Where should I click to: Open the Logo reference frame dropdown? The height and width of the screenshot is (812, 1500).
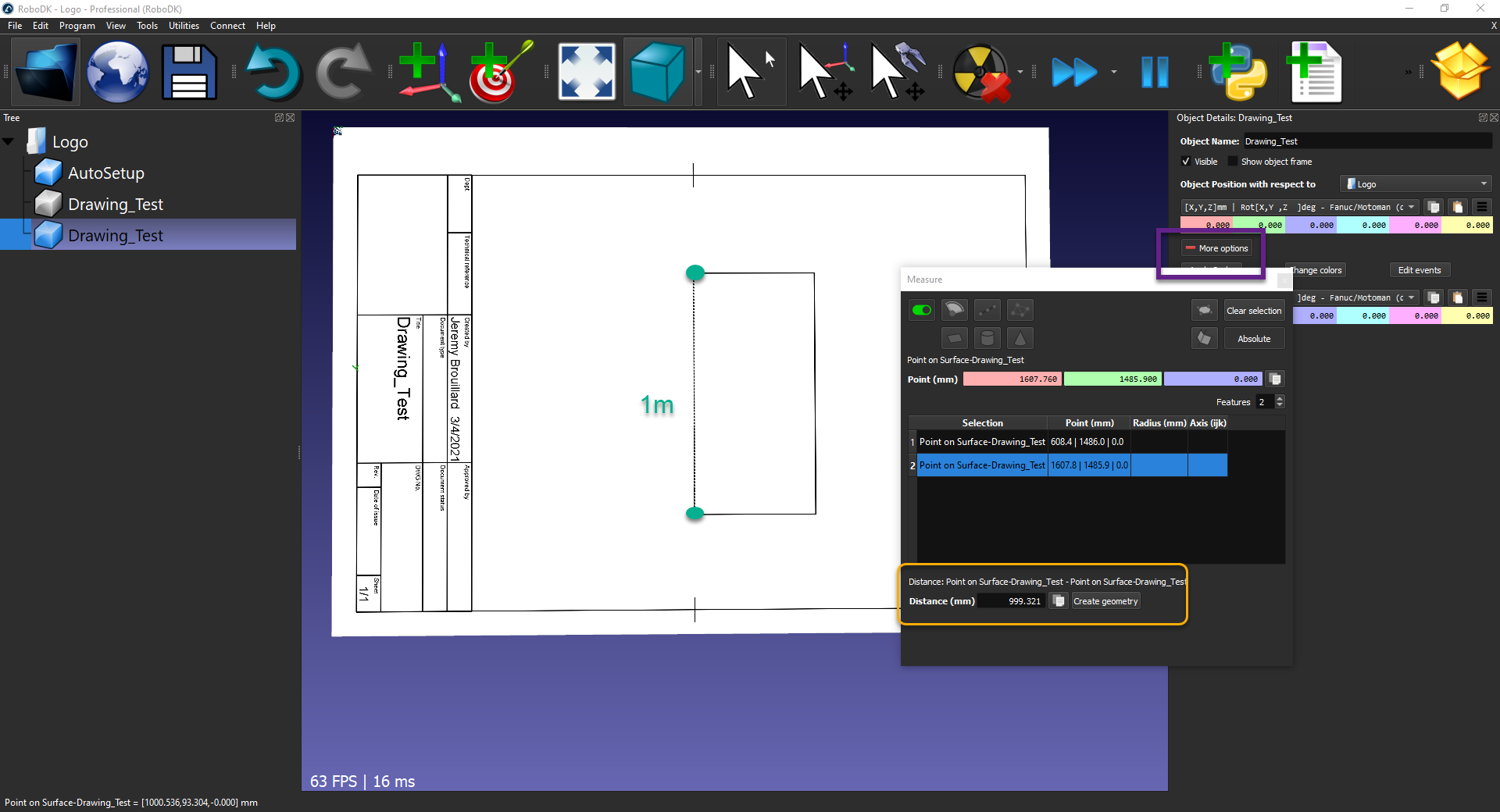click(1416, 184)
